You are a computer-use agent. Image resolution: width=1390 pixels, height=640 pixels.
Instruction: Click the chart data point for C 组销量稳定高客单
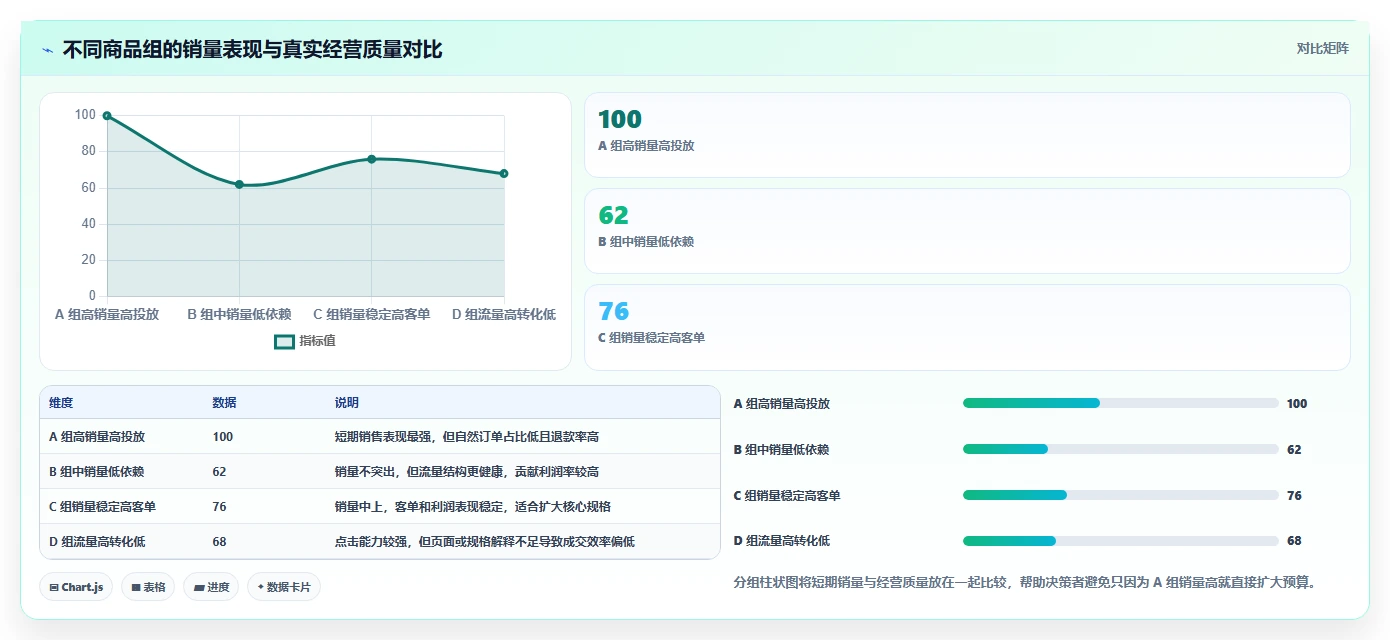coord(371,159)
